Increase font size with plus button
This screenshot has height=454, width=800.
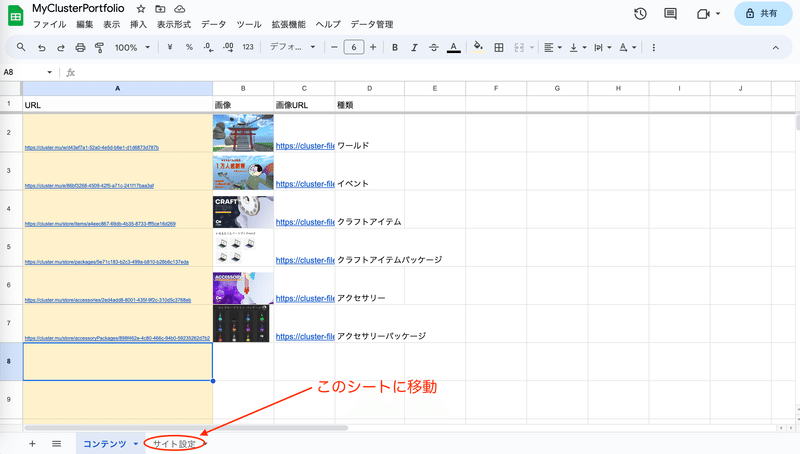click(x=373, y=47)
